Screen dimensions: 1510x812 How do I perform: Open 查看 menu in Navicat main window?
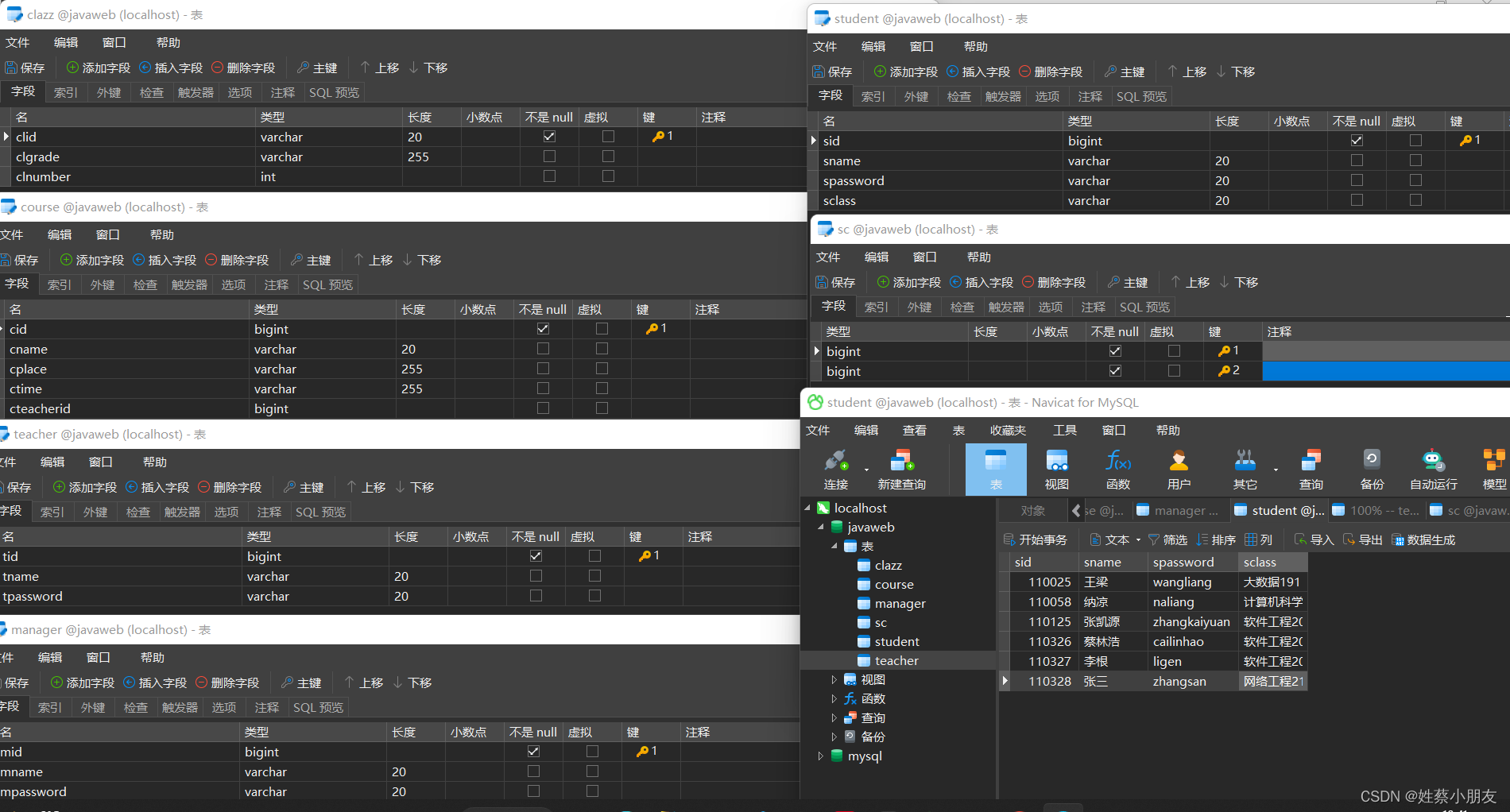914,430
